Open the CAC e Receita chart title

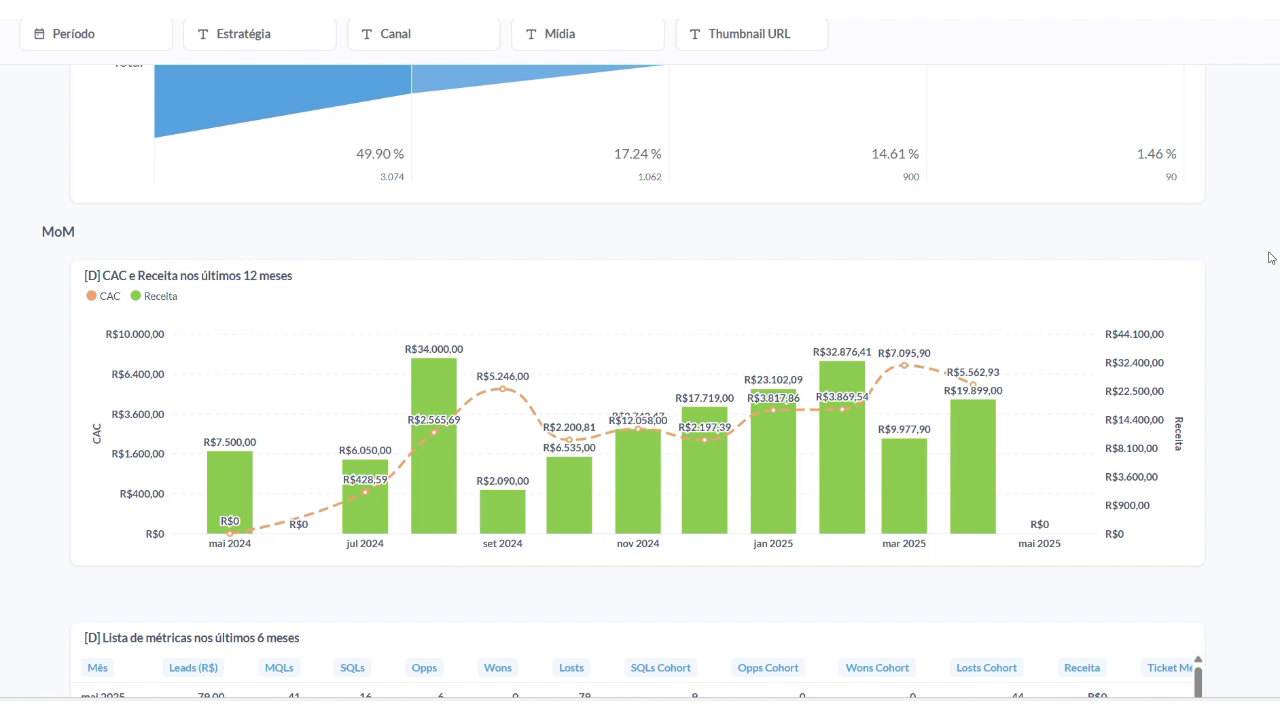point(188,275)
